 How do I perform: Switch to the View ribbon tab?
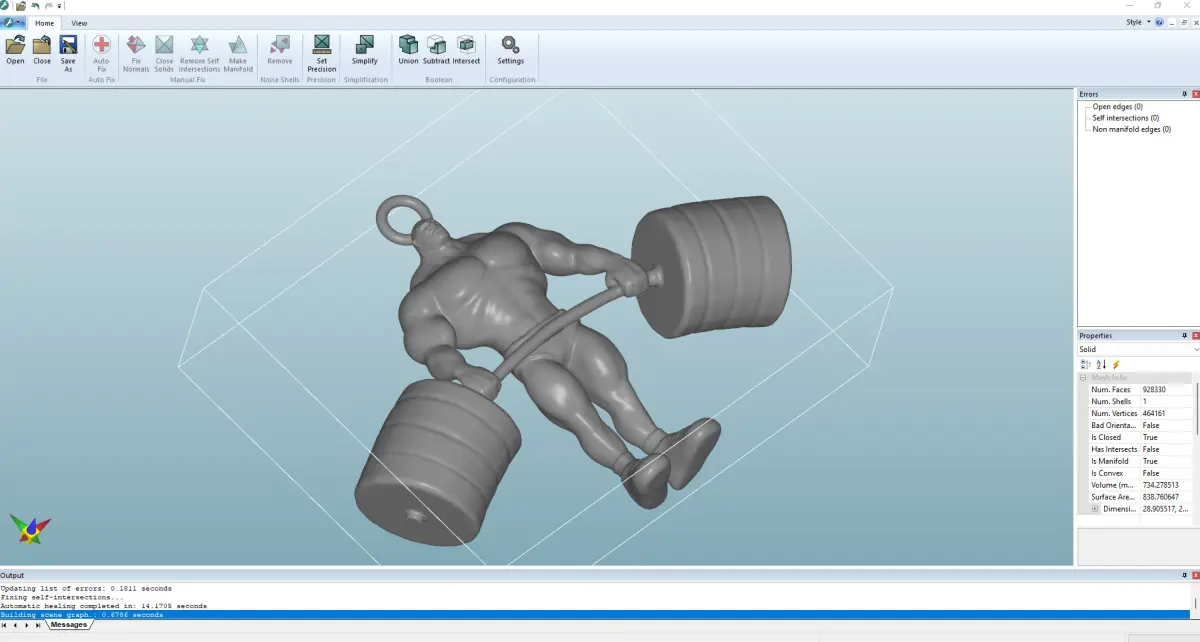[79, 23]
